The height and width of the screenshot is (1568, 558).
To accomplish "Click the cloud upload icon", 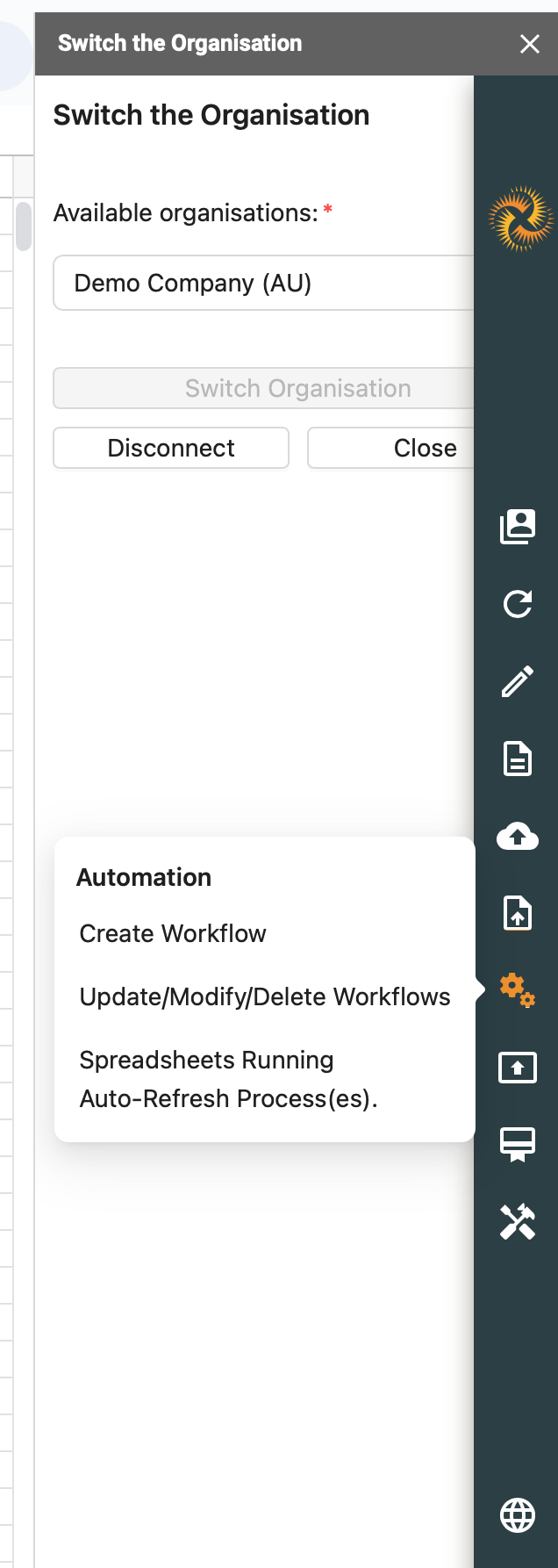I will click(x=518, y=836).
